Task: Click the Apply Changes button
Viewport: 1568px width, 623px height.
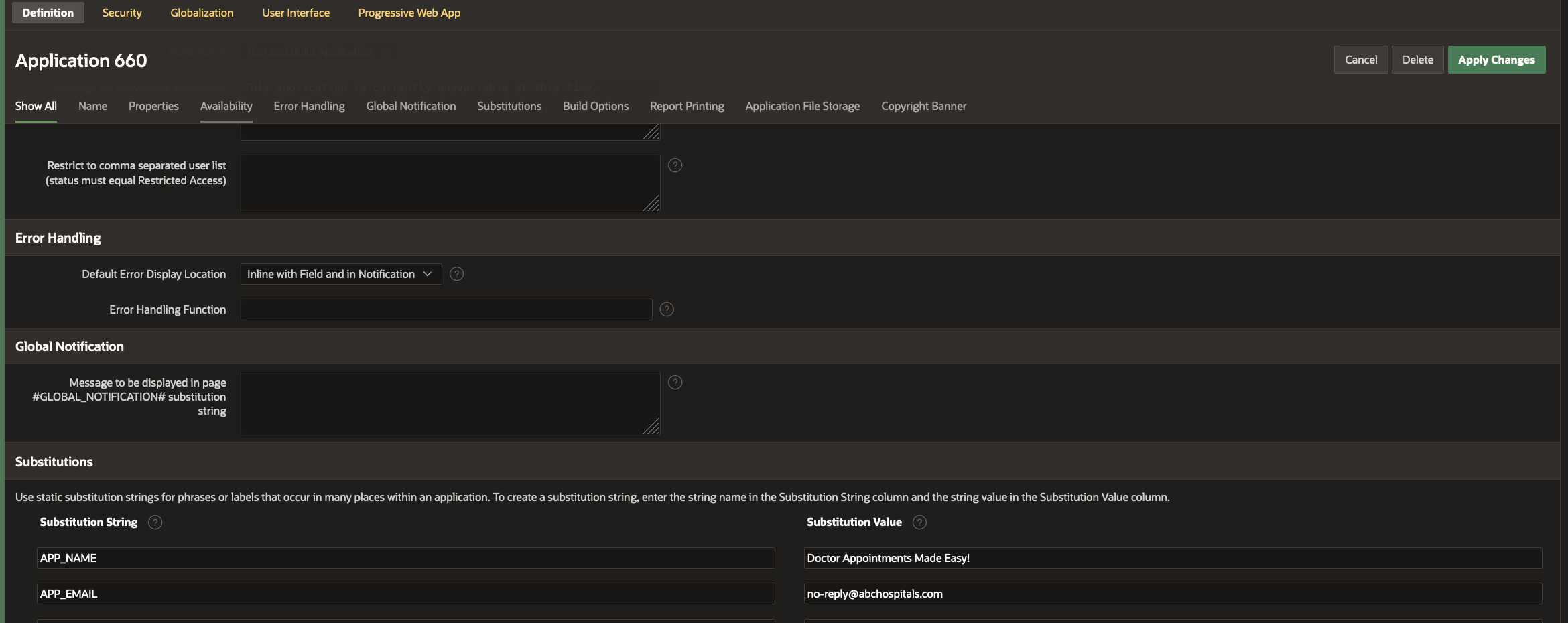Action: (1496, 60)
